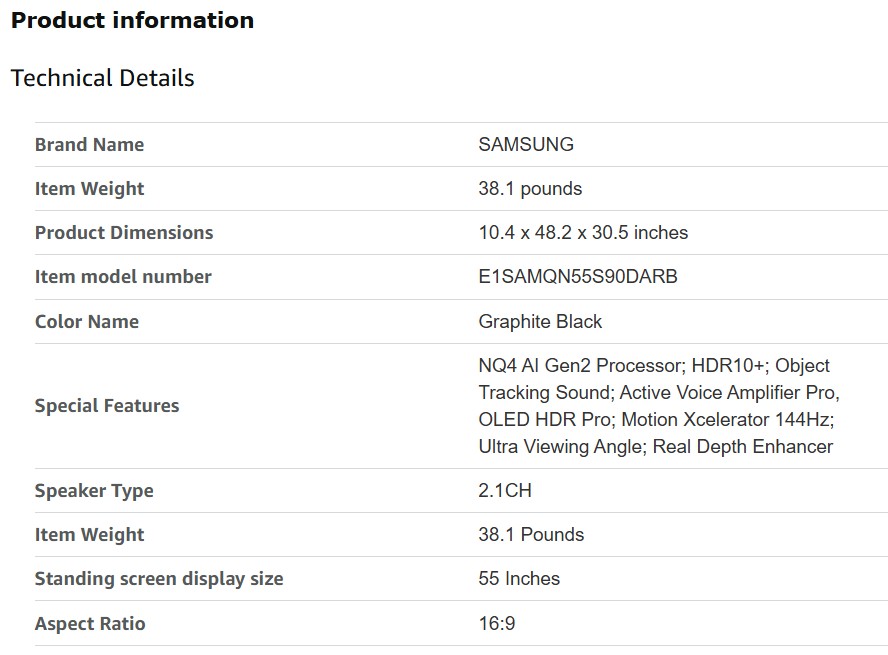Click the Aspect Ratio label
This screenshot has width=888, height=655.
[90, 624]
